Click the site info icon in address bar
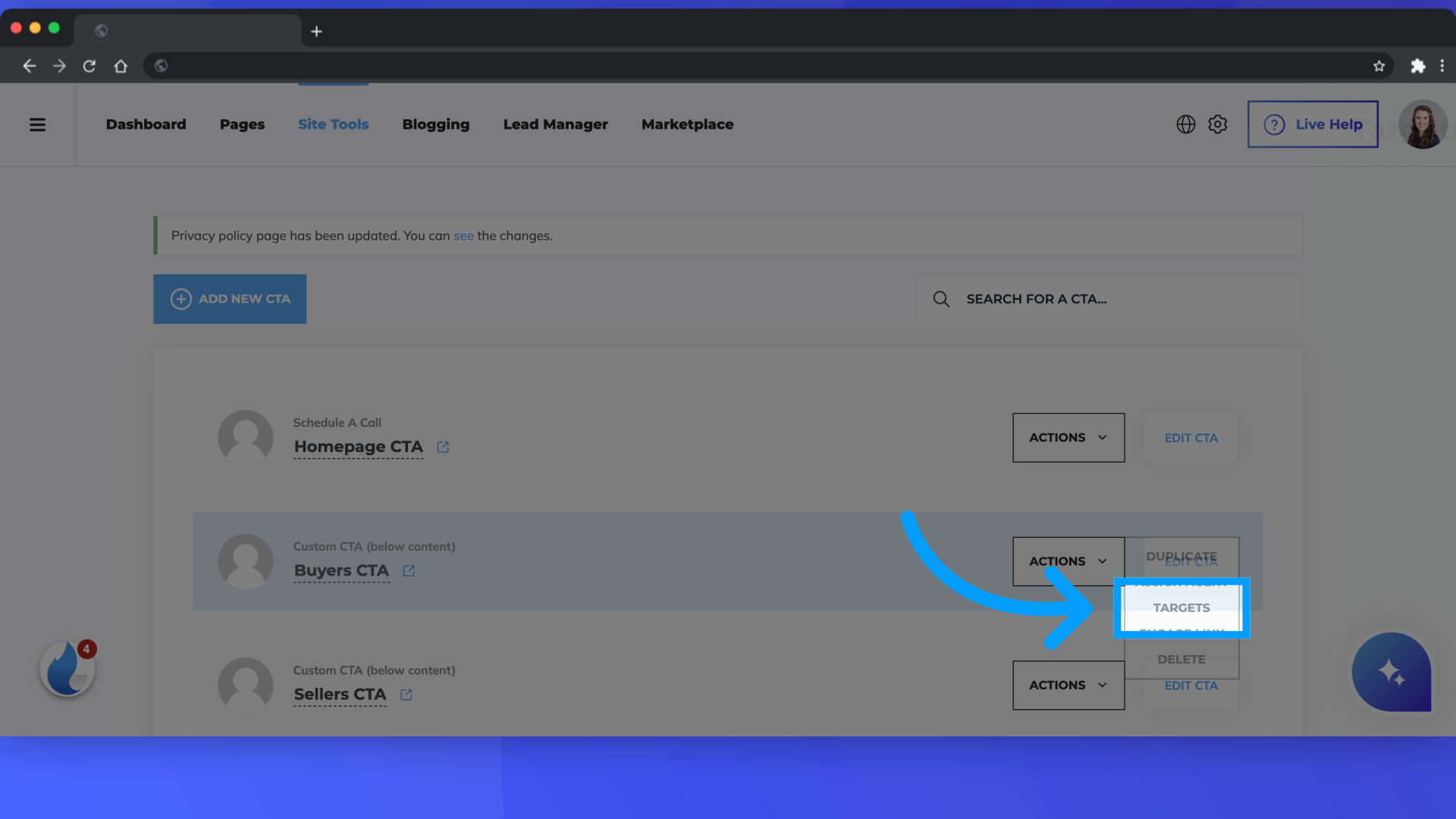 [x=161, y=66]
